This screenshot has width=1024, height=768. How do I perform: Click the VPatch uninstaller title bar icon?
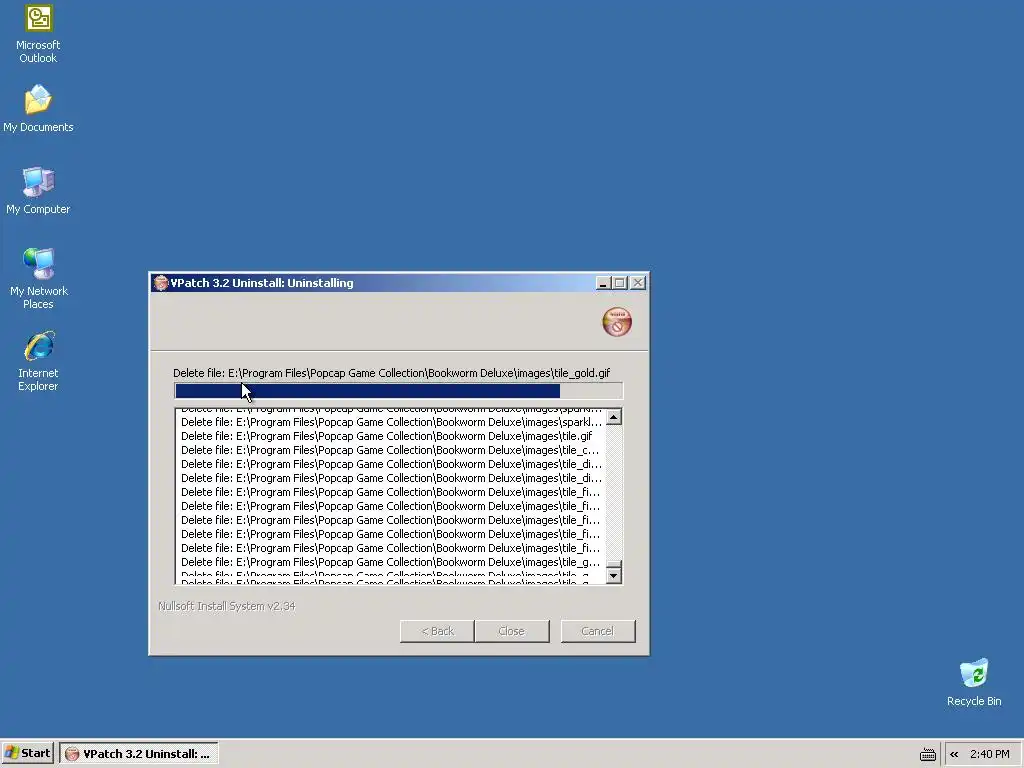[x=160, y=283]
